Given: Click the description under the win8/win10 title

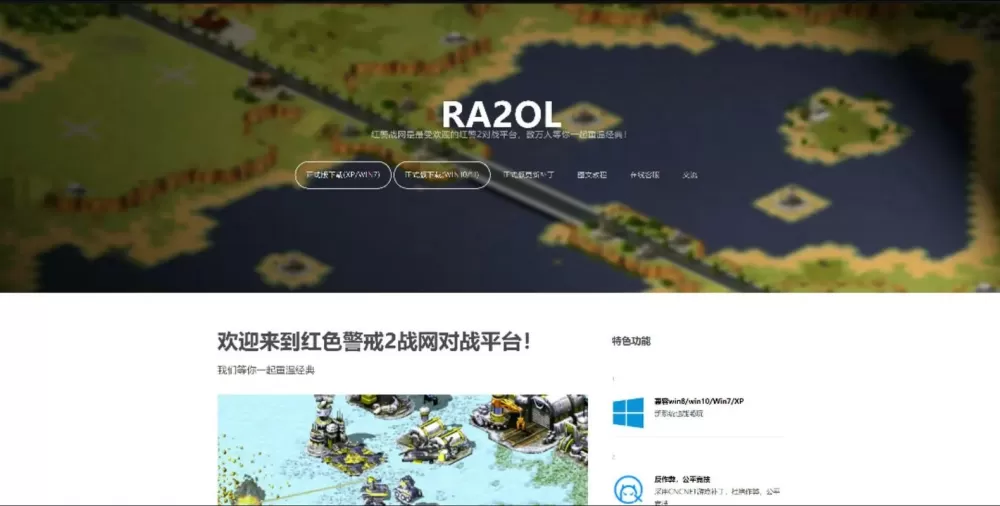Looking at the screenshot, I should [679, 414].
